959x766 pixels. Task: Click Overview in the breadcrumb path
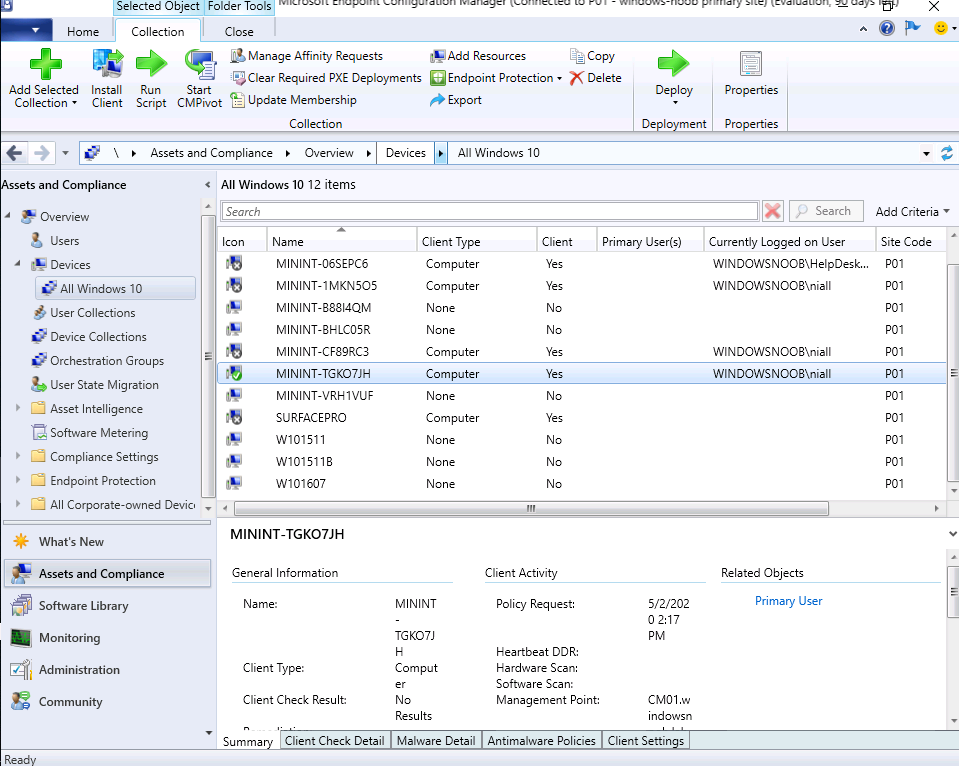329,153
